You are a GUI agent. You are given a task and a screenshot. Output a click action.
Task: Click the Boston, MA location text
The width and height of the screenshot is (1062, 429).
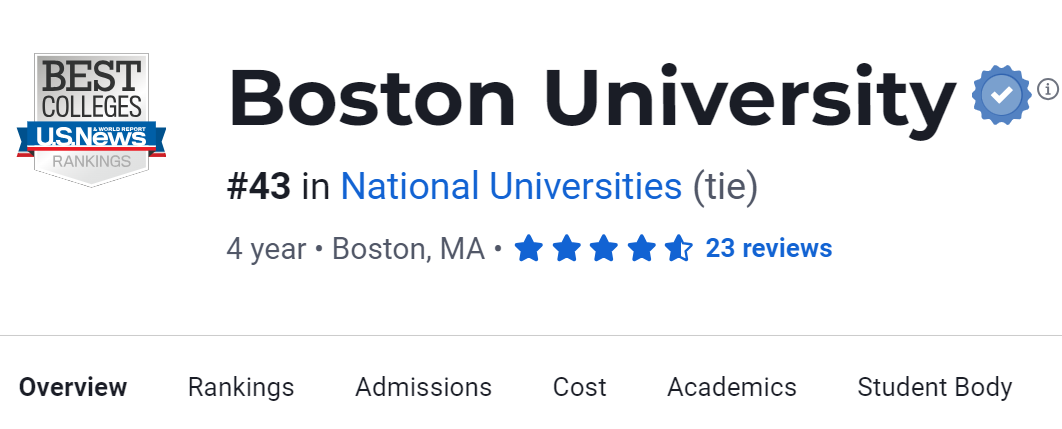point(408,248)
